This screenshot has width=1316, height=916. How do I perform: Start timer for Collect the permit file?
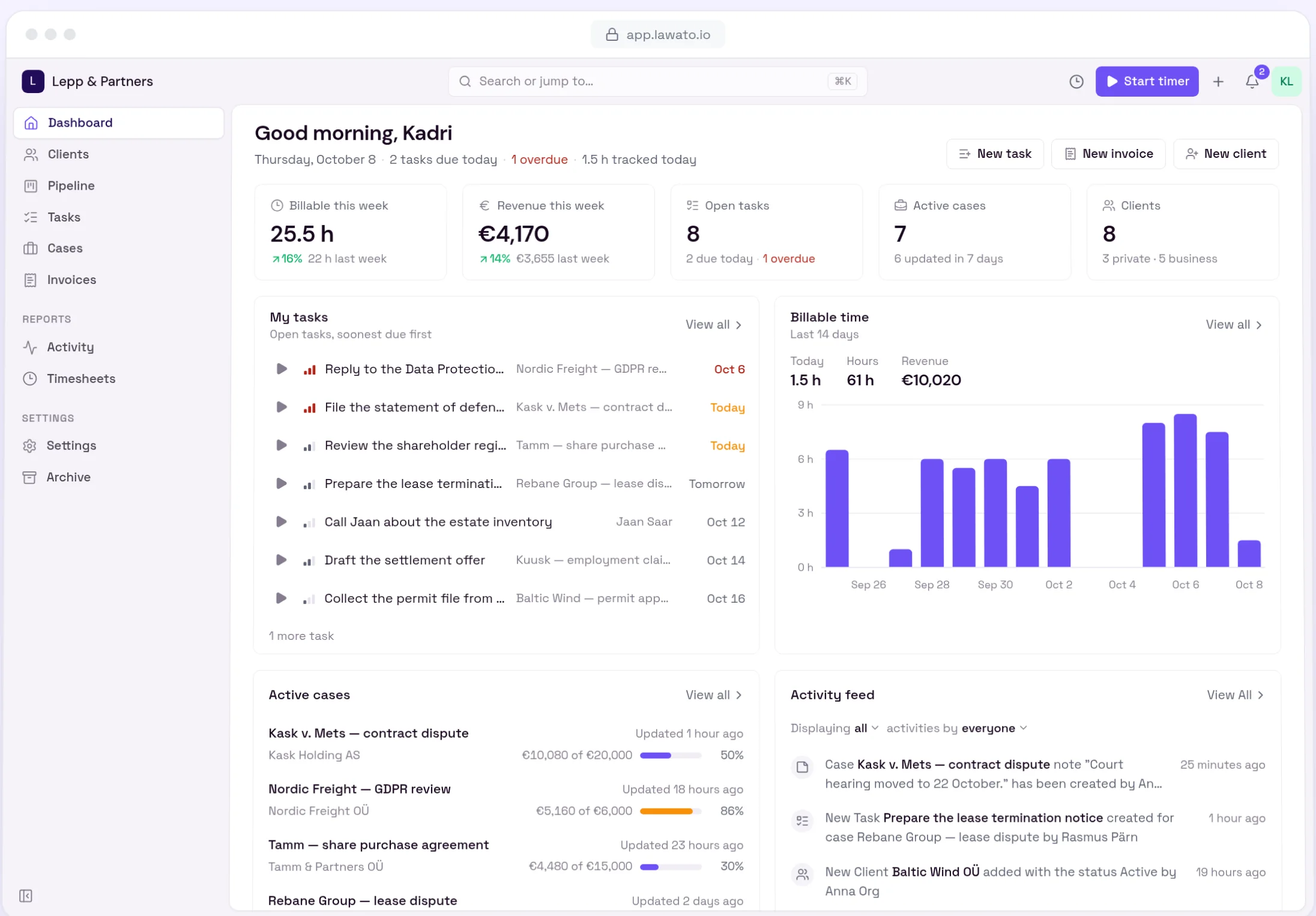click(281, 598)
